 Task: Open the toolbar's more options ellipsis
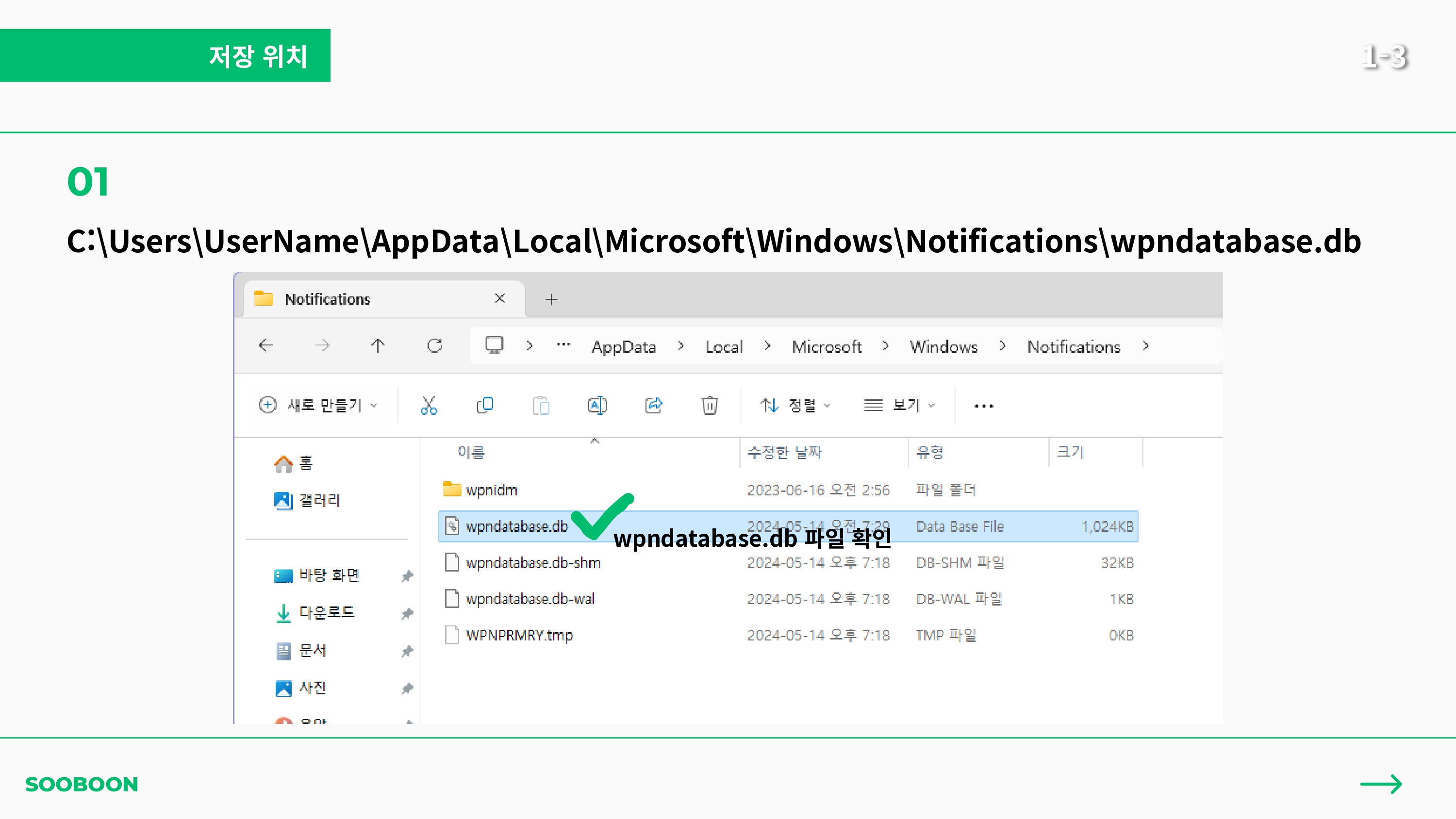(x=983, y=406)
